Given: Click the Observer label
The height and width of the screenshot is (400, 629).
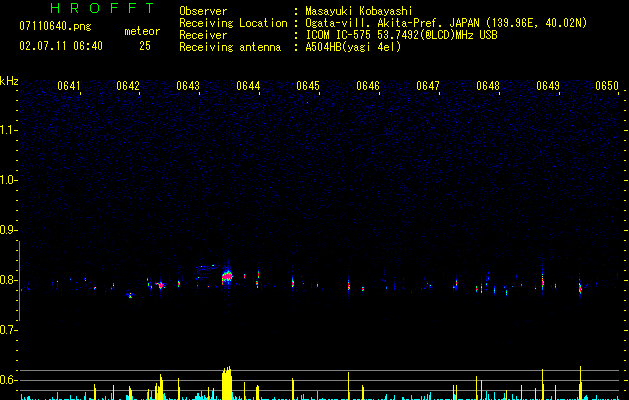Looking at the screenshot, I should (x=203, y=11).
